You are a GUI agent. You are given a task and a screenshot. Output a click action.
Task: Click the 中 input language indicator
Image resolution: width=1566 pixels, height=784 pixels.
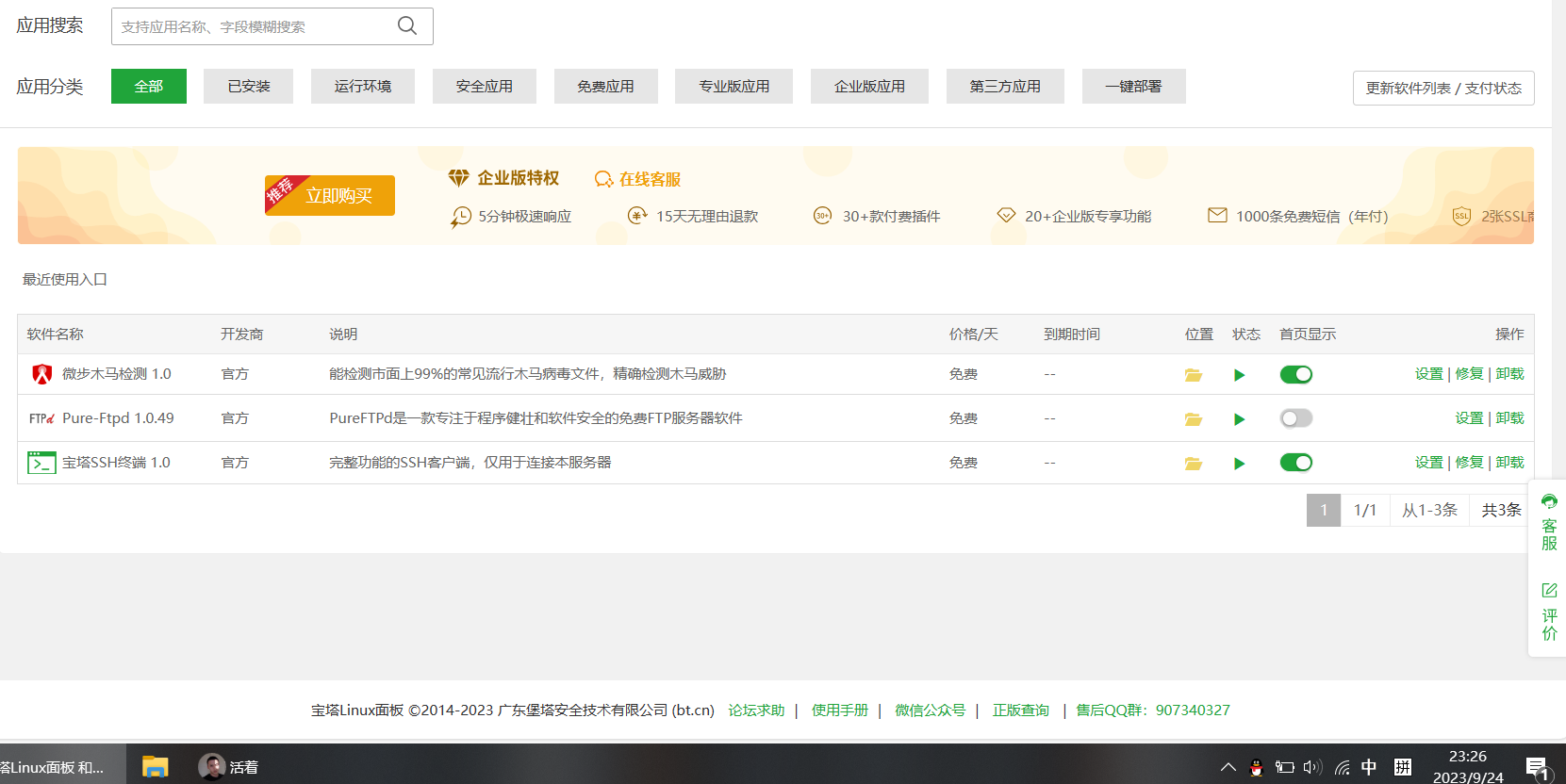pos(1369,767)
